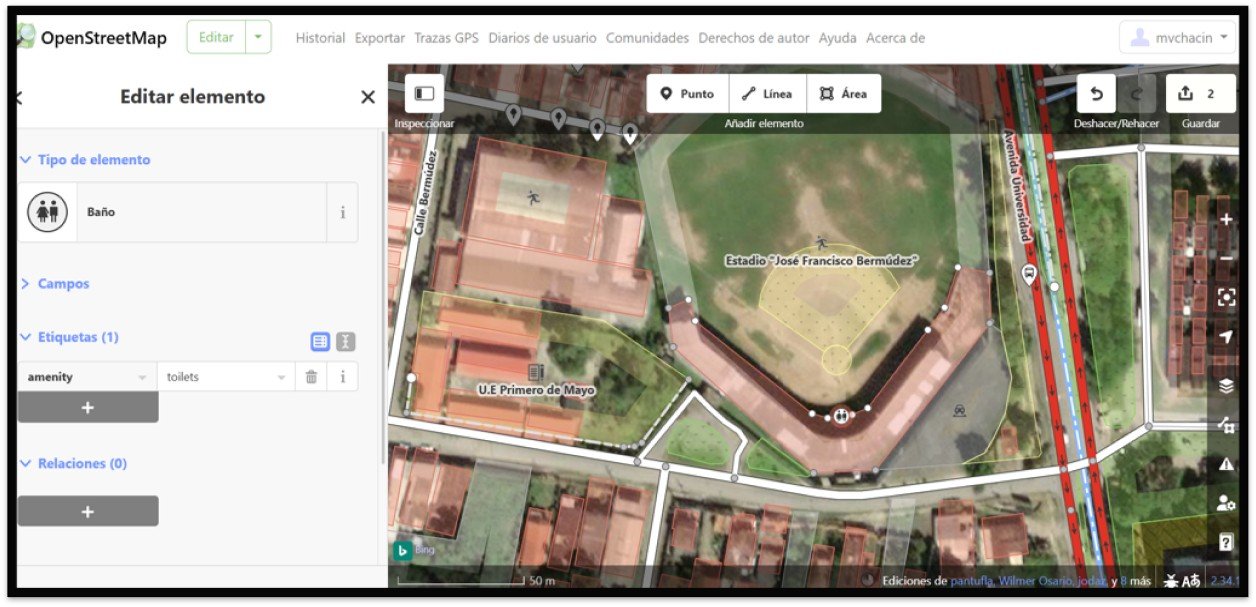Screen dimensions: 1256x607
Task: Switch tags to text view
Action: pos(346,342)
